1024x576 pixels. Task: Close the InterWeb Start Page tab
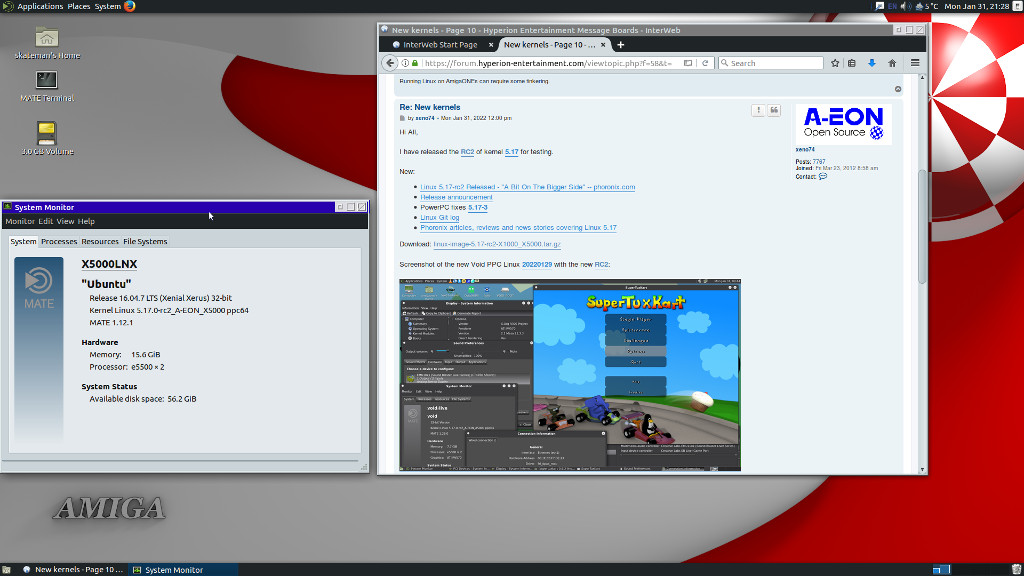(491, 44)
